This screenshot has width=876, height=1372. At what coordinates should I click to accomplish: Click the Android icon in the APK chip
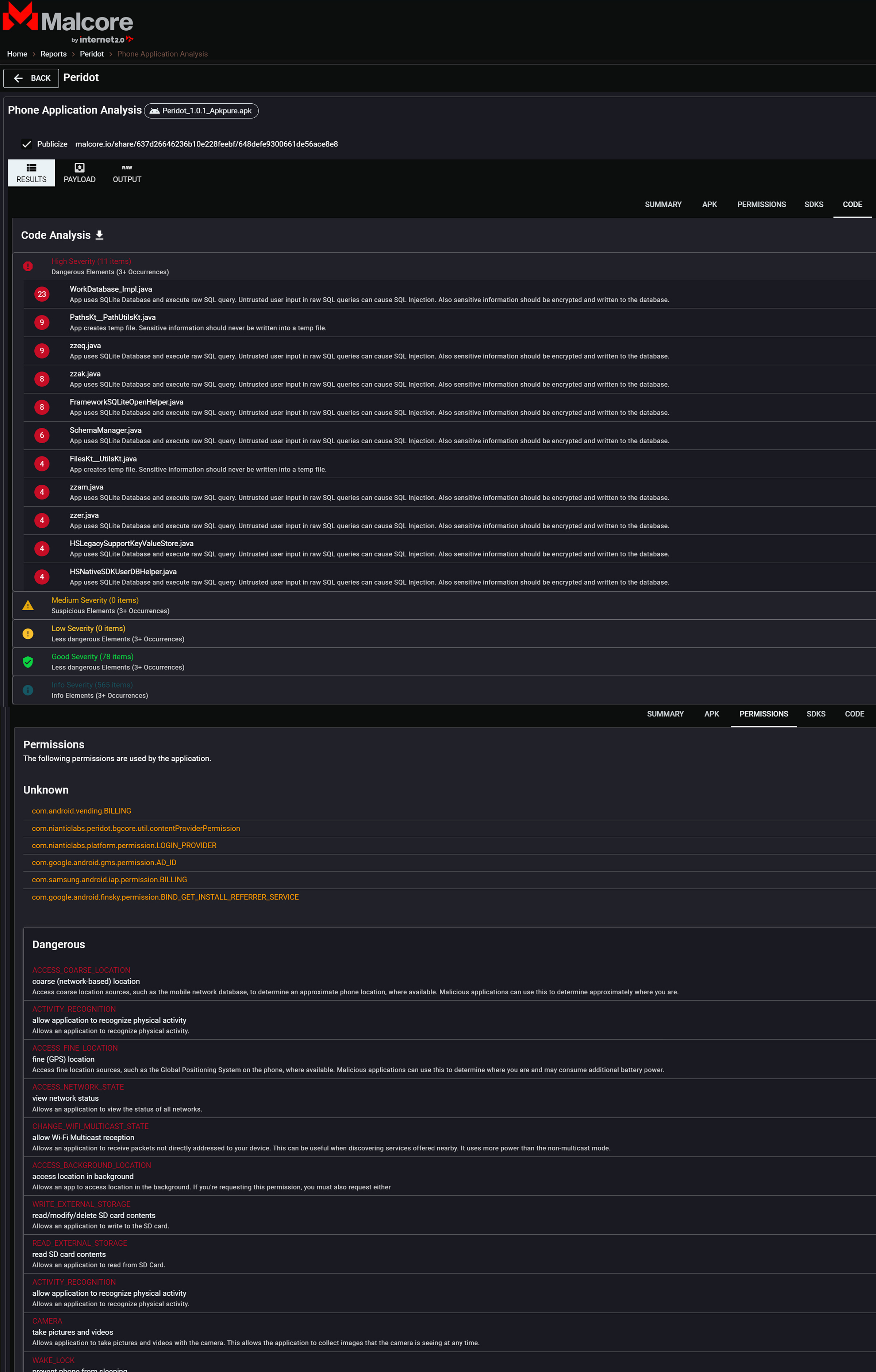[x=154, y=111]
